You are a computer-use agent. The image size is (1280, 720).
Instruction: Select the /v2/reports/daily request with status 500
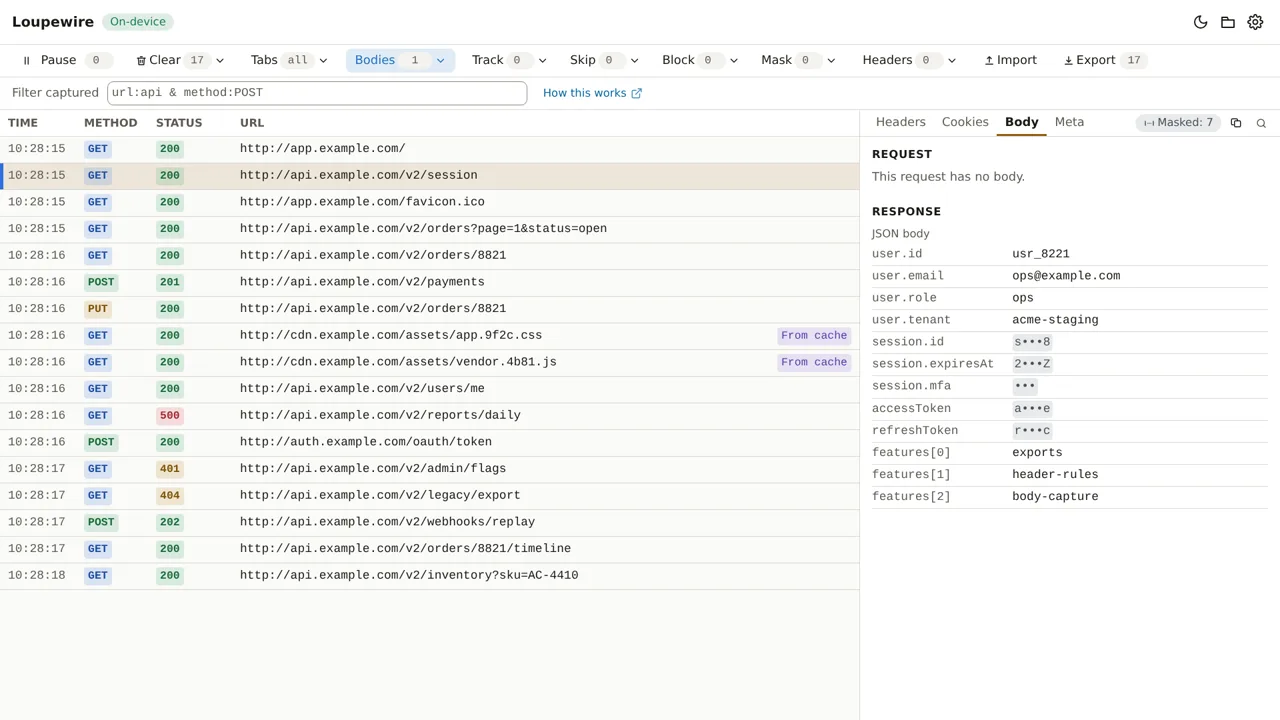click(x=430, y=415)
